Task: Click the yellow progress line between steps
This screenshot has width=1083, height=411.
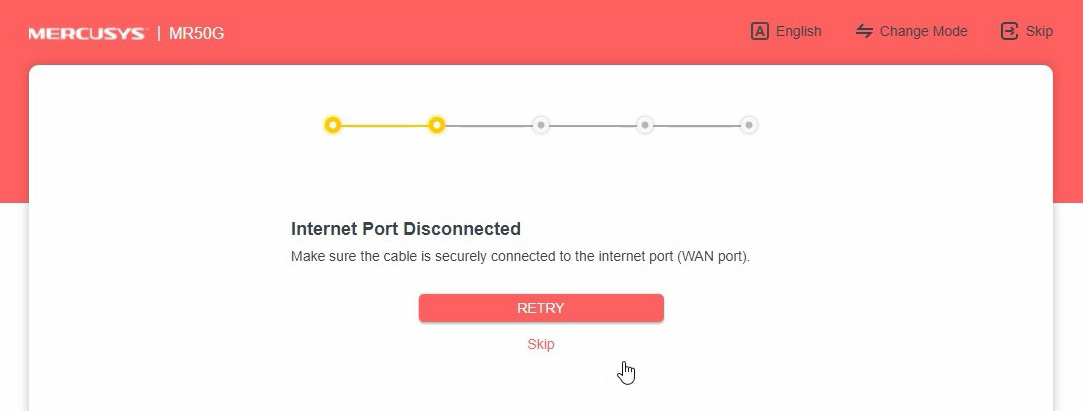Action: pyautogui.click(x=385, y=126)
